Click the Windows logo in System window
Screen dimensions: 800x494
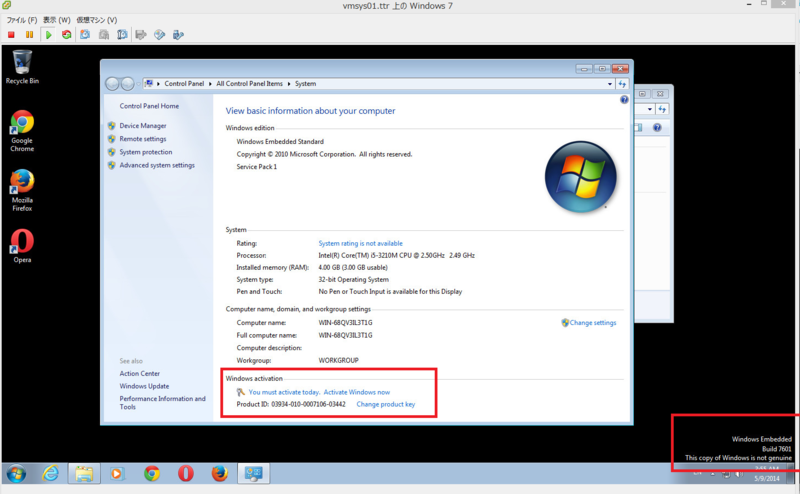581,177
